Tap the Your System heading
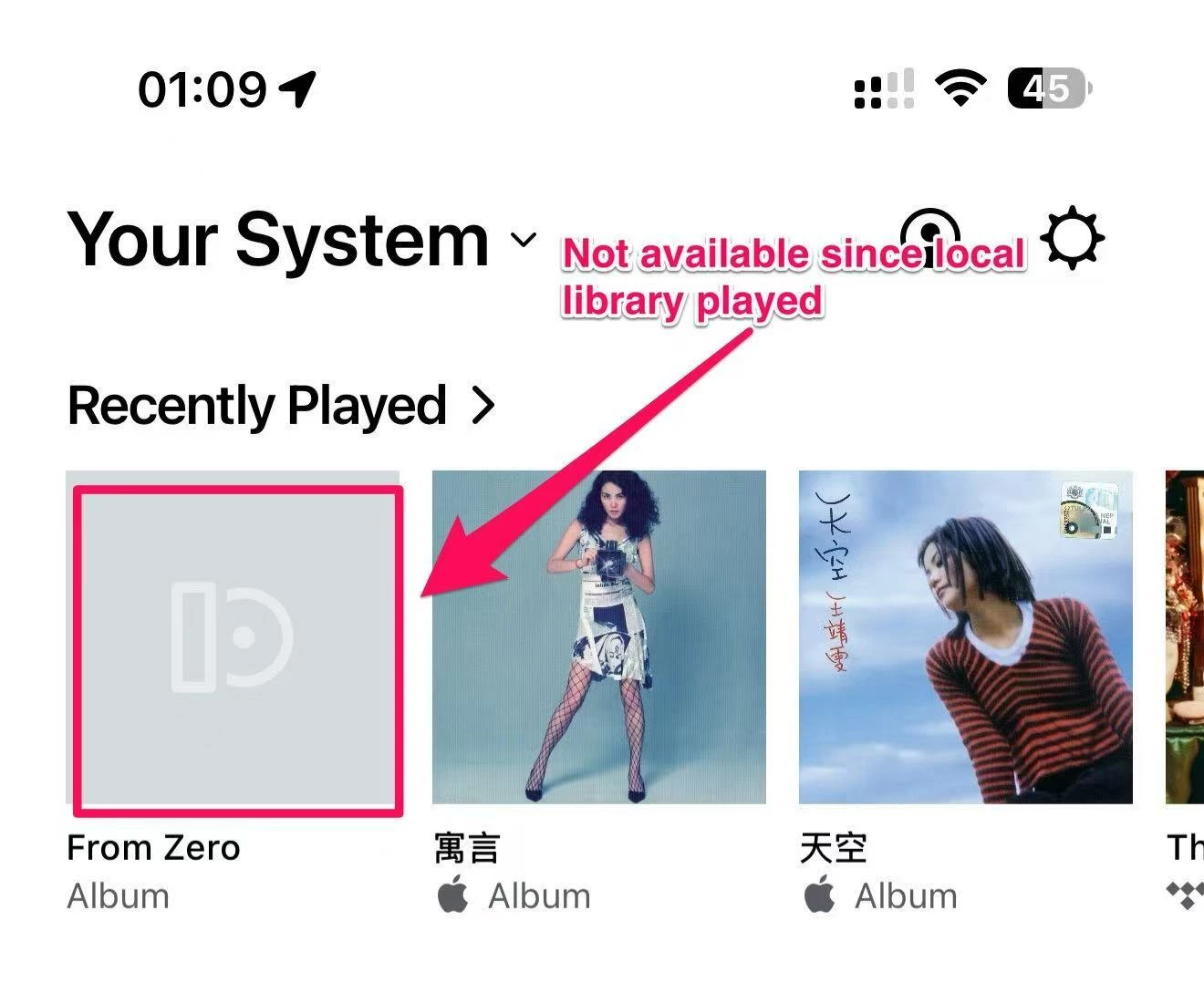Viewport: 1204px width, 983px height. (278, 240)
